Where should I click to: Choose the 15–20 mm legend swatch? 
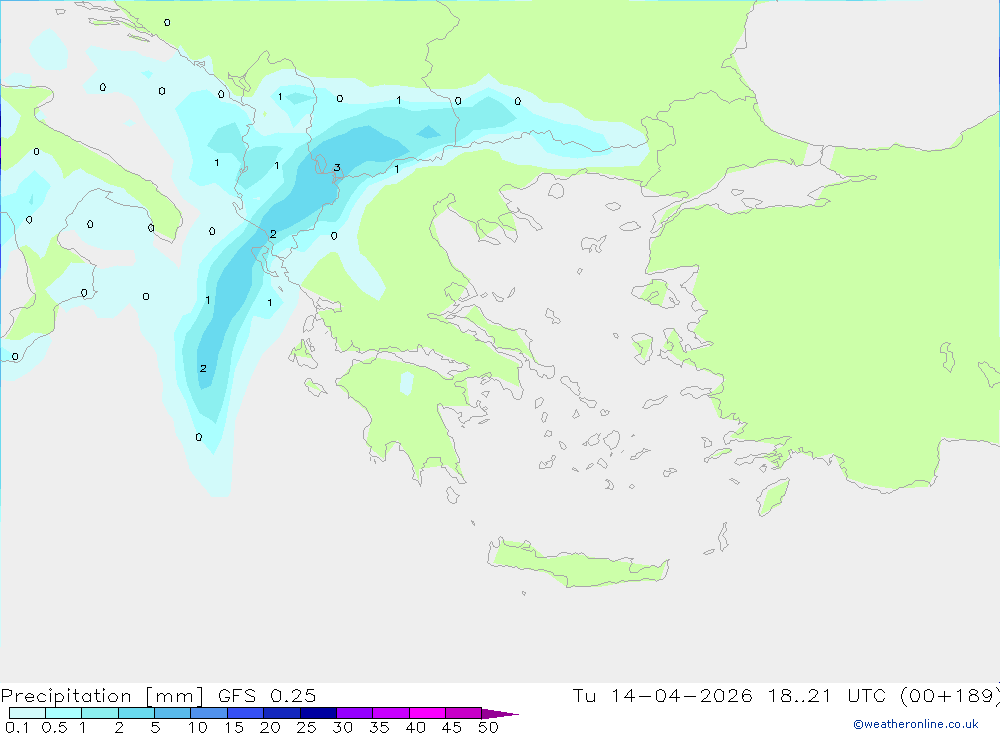(246, 713)
